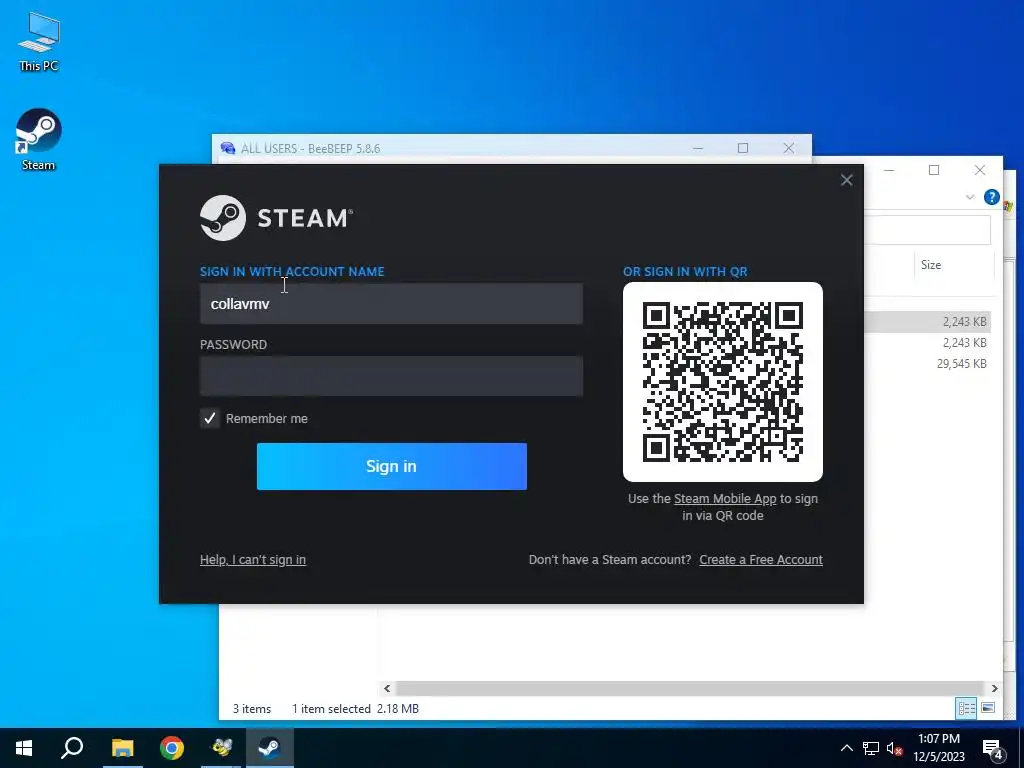Switch File Explorer to details view
The height and width of the screenshot is (768, 1024).
967,708
